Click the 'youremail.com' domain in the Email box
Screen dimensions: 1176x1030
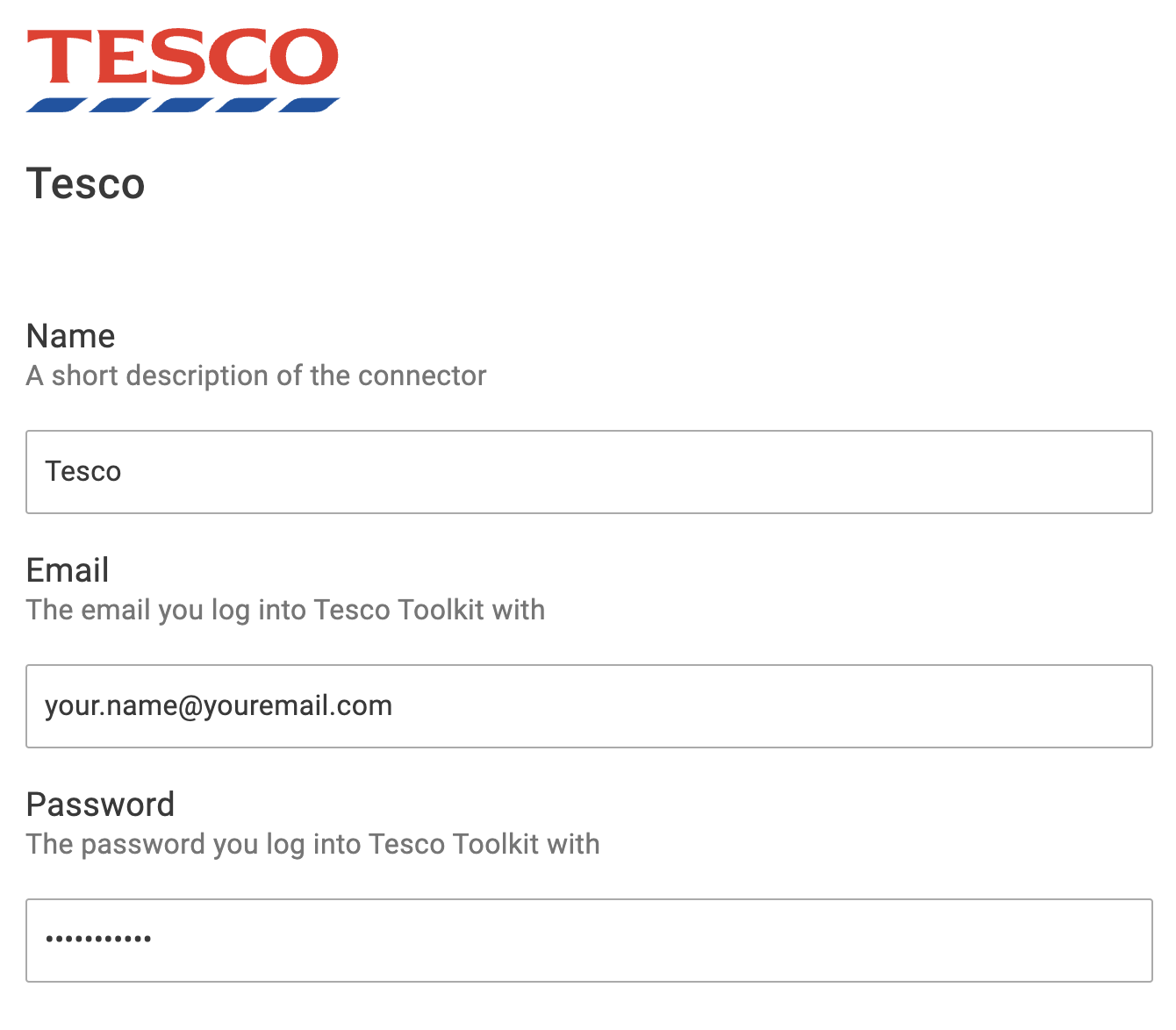coord(298,706)
